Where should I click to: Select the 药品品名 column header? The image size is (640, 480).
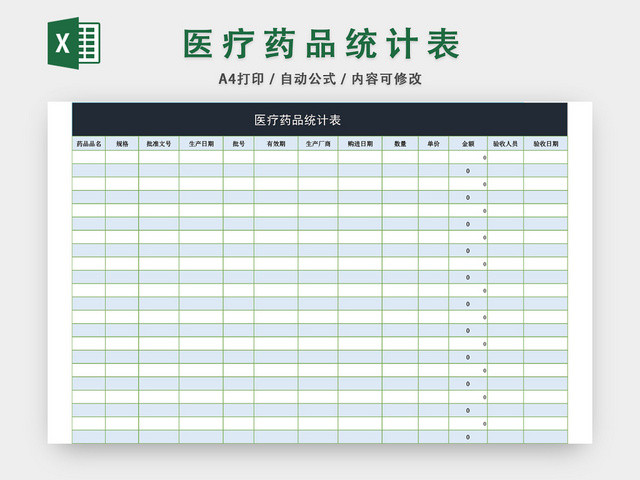click(x=89, y=144)
